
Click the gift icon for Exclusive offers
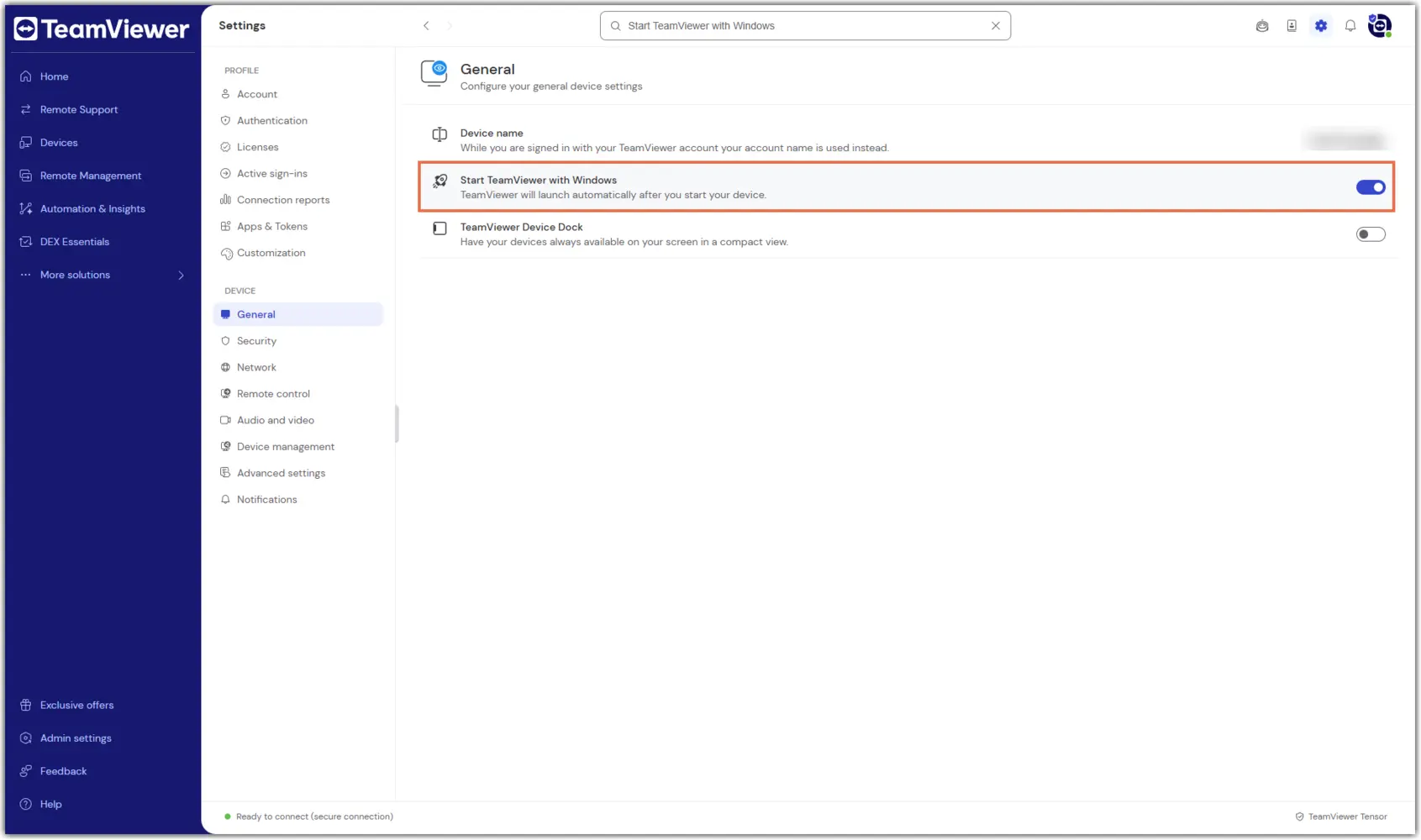[26, 705]
